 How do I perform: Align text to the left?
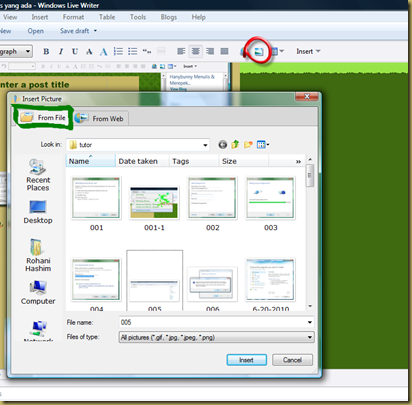pyautogui.click(x=181, y=51)
